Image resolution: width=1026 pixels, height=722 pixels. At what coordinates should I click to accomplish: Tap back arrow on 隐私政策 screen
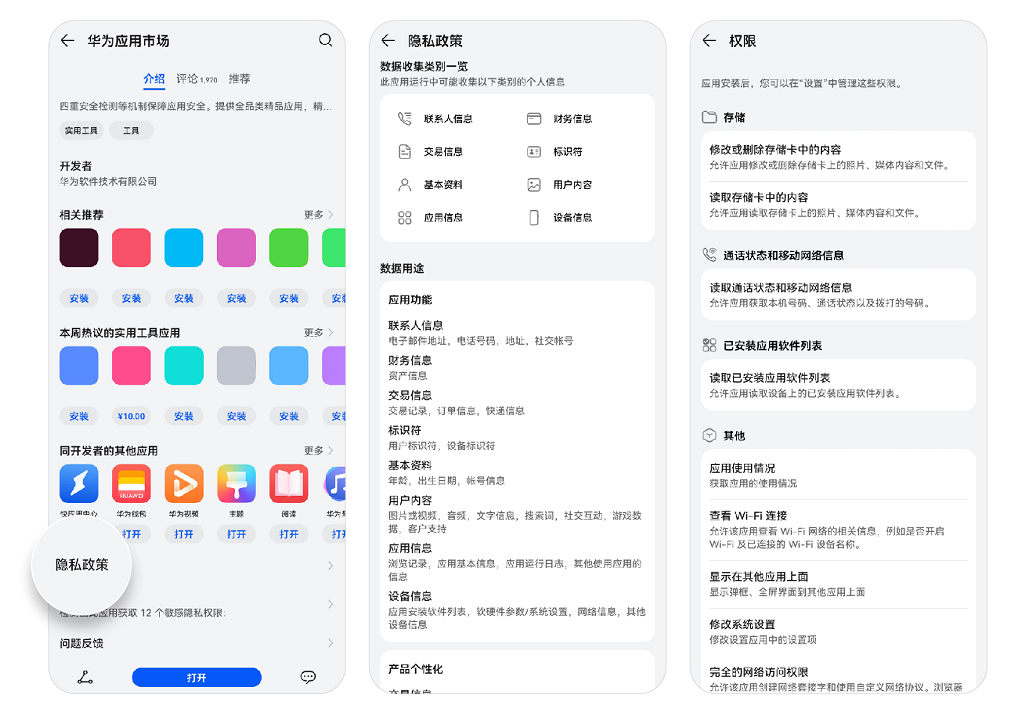point(388,41)
